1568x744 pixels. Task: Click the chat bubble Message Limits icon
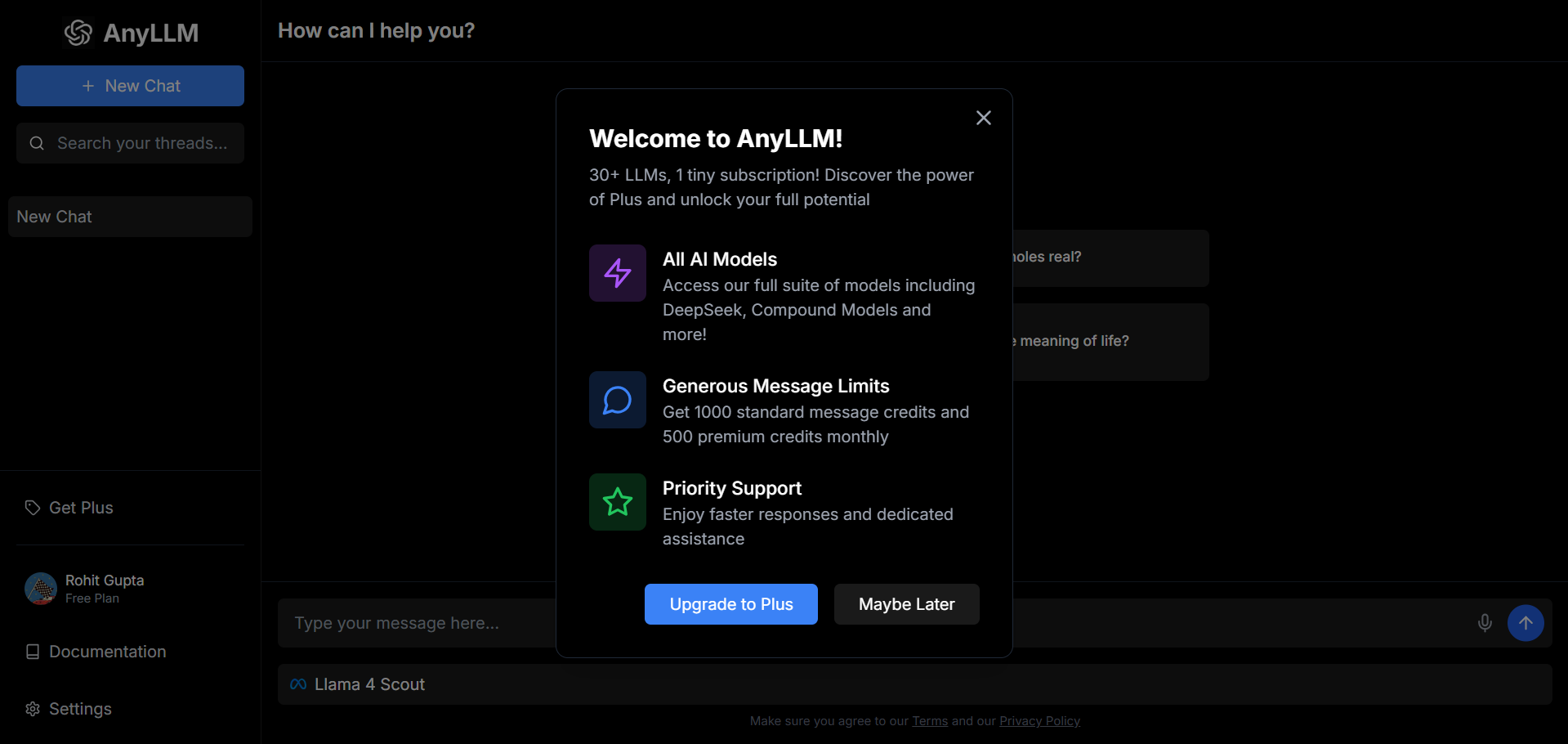tap(617, 400)
